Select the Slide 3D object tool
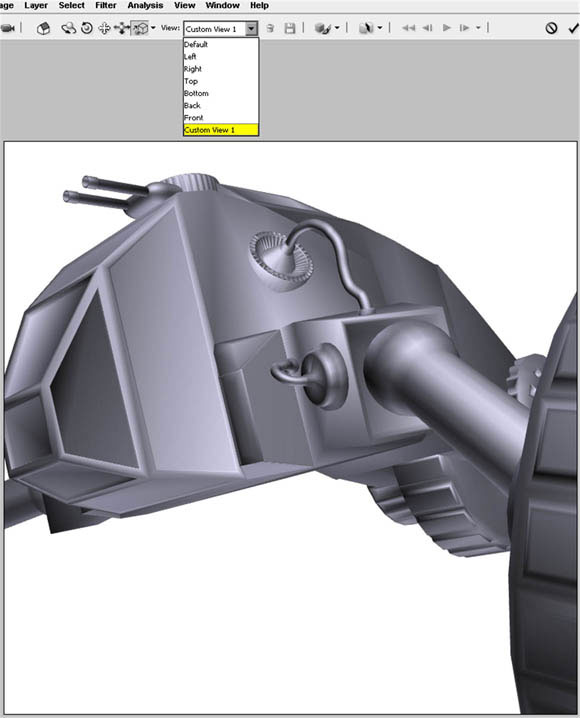 [122, 28]
